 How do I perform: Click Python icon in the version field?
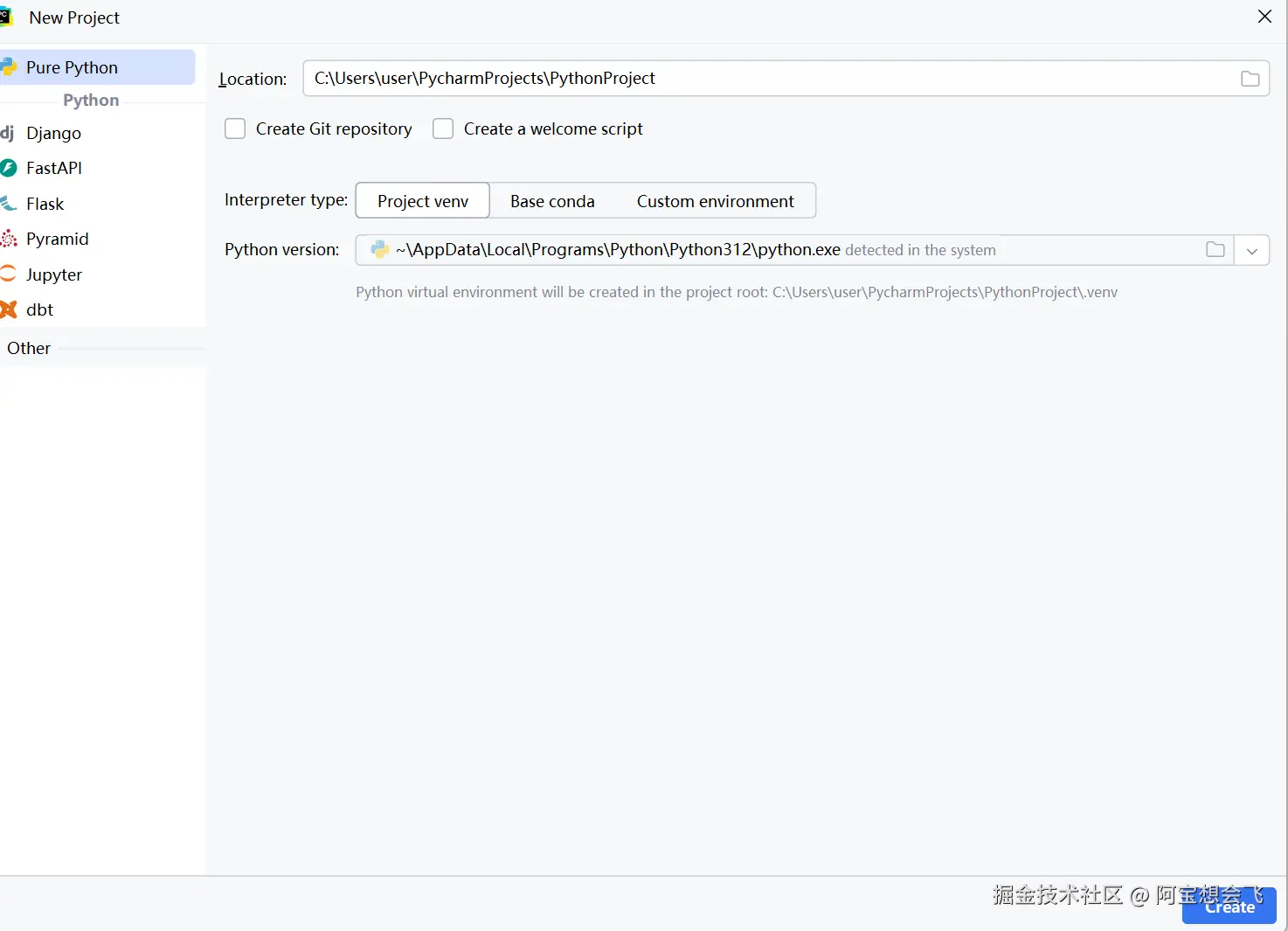(380, 249)
